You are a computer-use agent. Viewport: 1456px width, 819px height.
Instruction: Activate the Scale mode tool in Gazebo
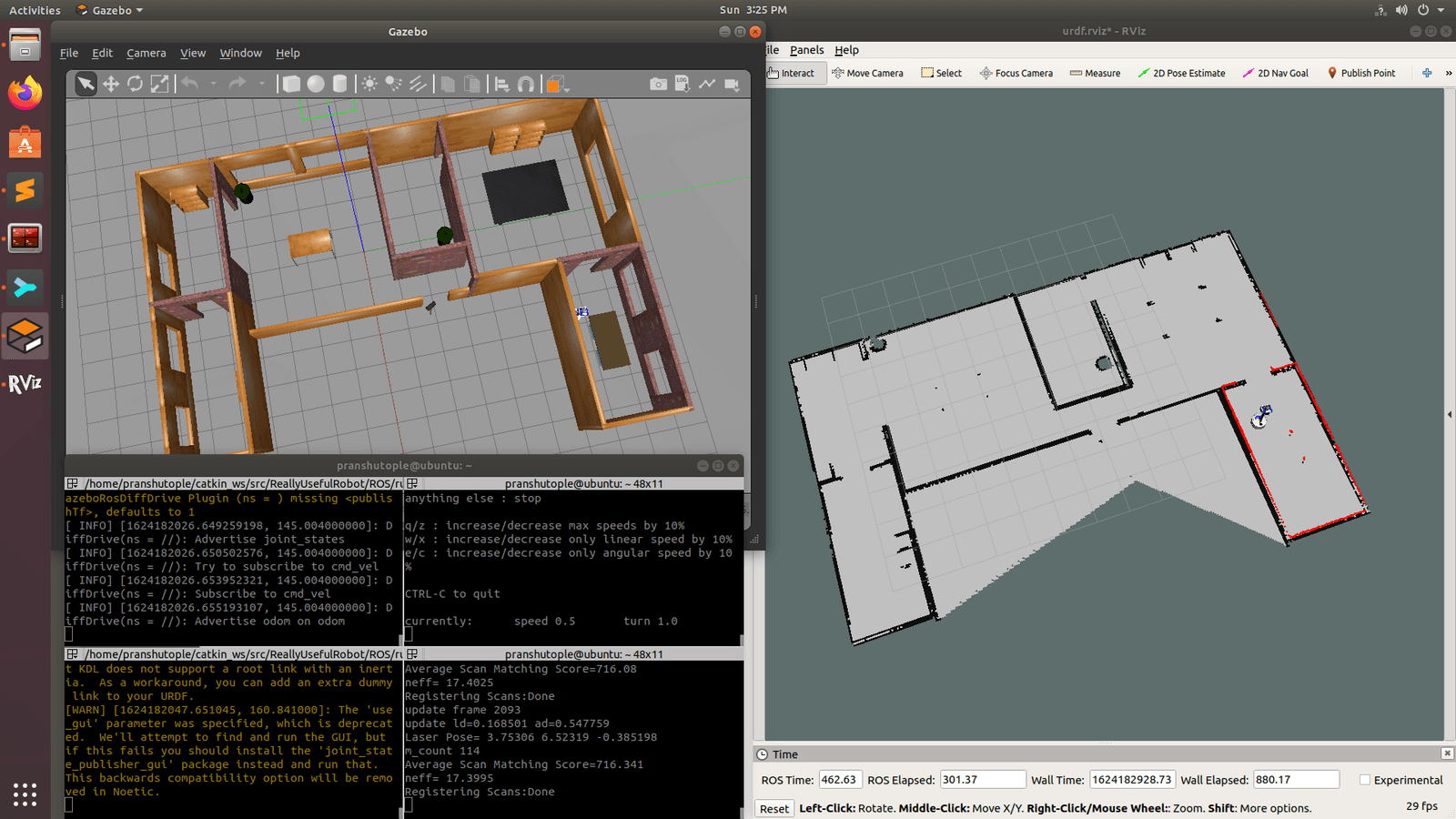[x=159, y=84]
